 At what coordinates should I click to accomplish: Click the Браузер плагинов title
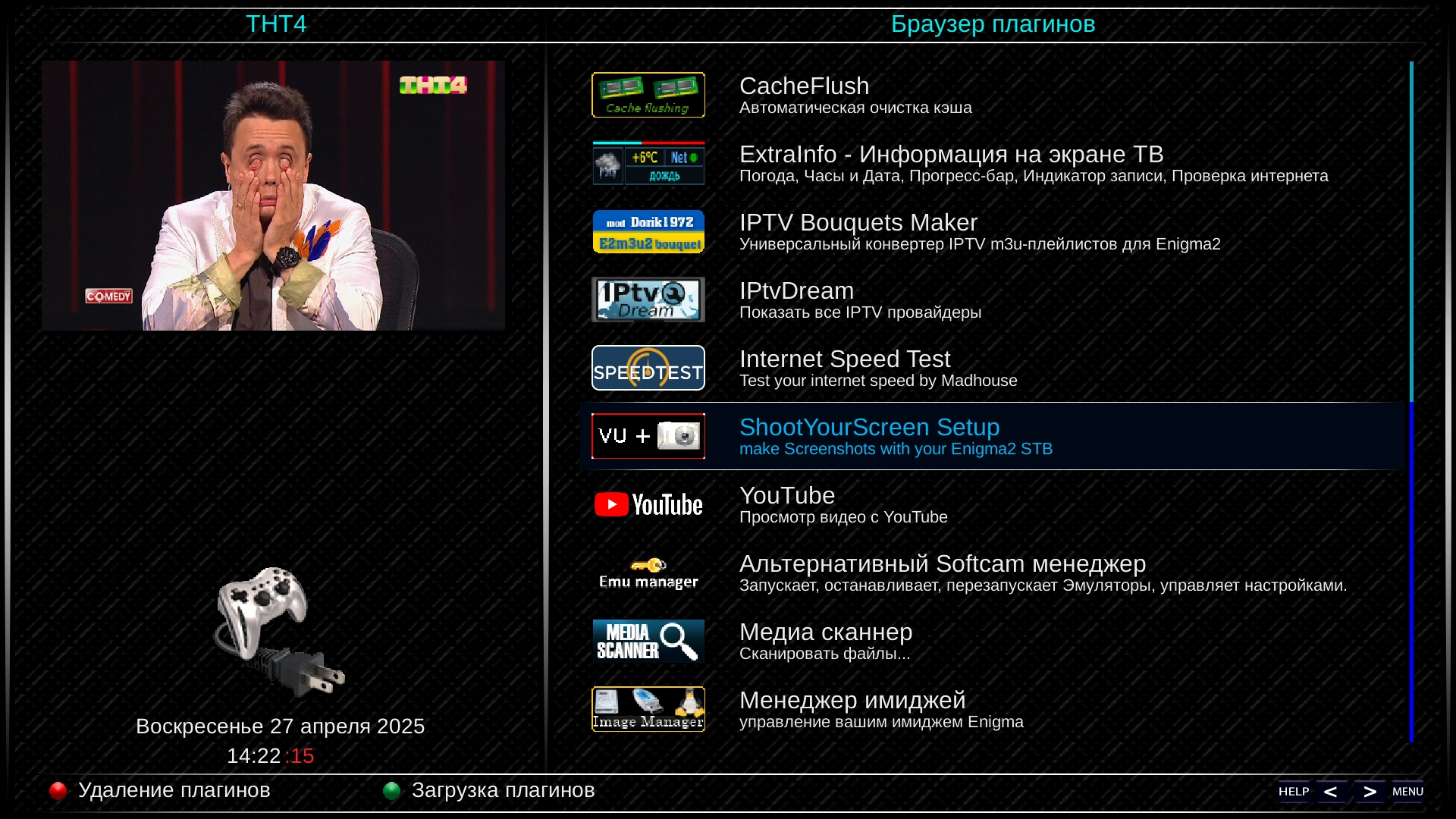click(x=993, y=24)
